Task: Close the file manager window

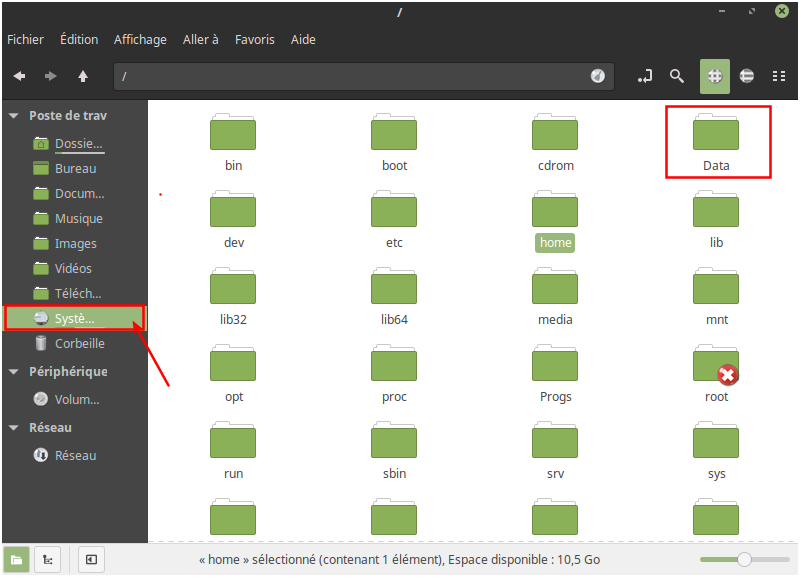Action: coord(782,11)
